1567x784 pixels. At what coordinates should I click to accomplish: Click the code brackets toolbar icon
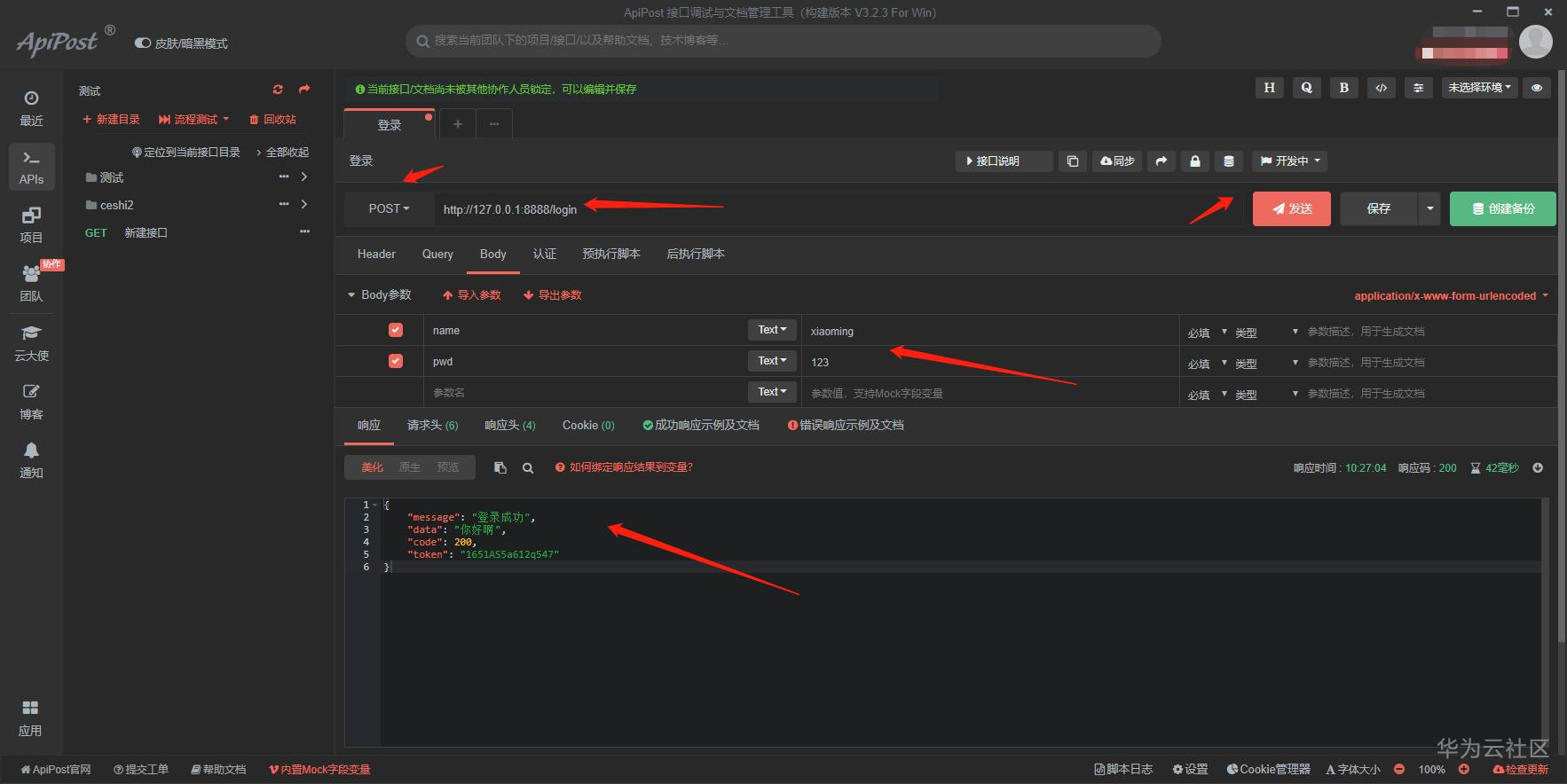point(1381,88)
